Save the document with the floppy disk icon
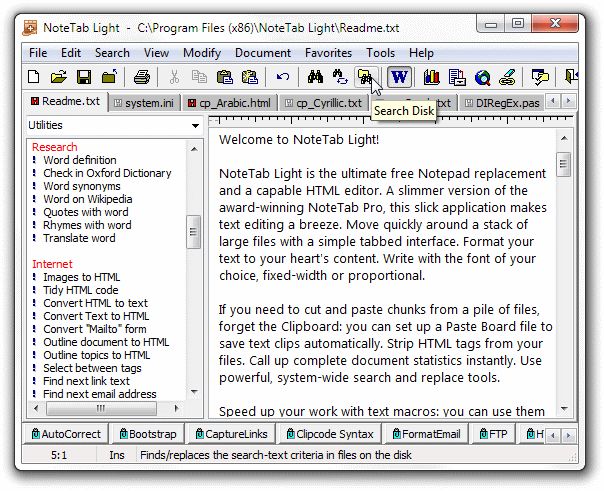Image resolution: width=604 pixels, height=491 pixels. (84, 77)
